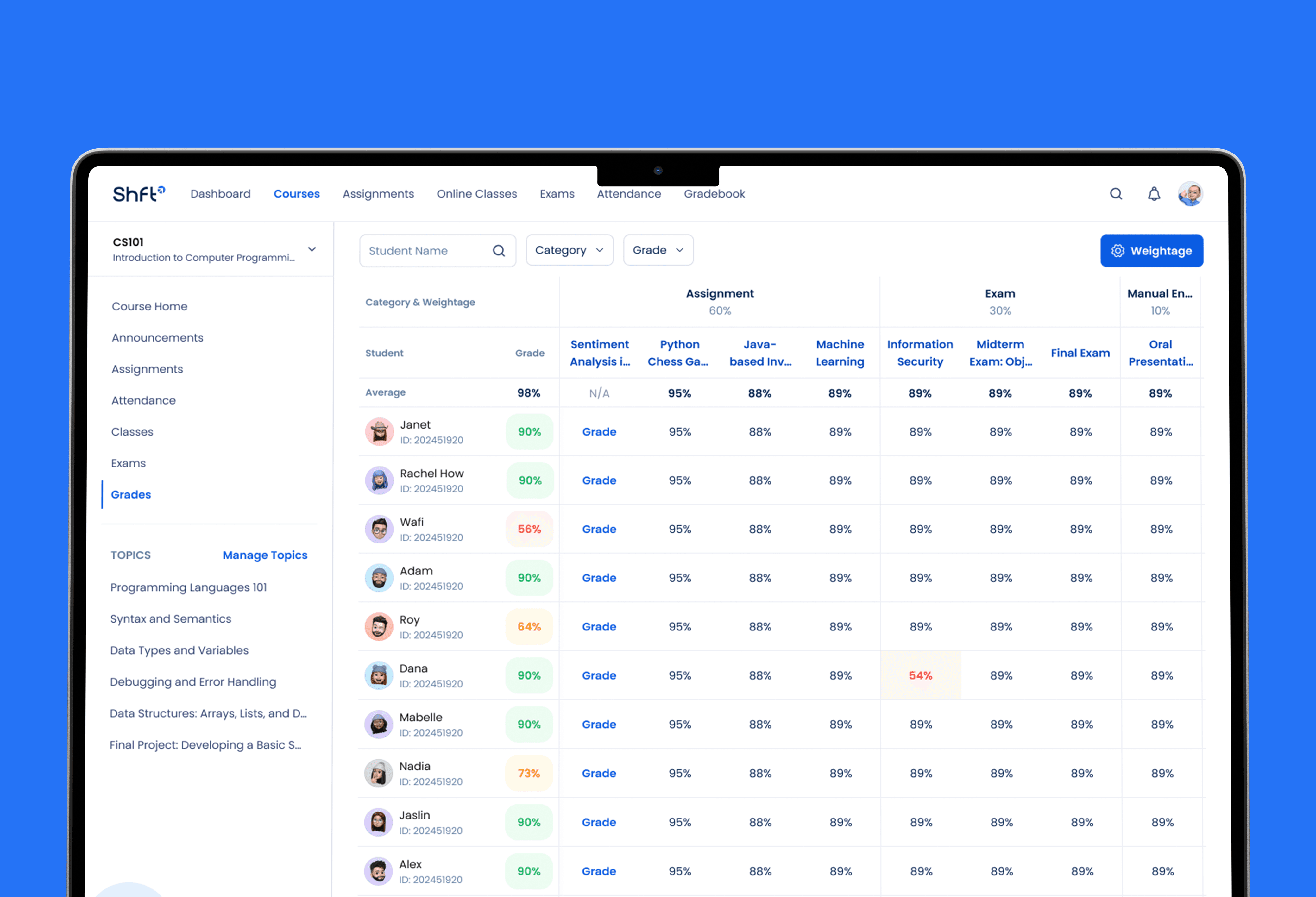Click Grade link in Alex's row

point(599,871)
